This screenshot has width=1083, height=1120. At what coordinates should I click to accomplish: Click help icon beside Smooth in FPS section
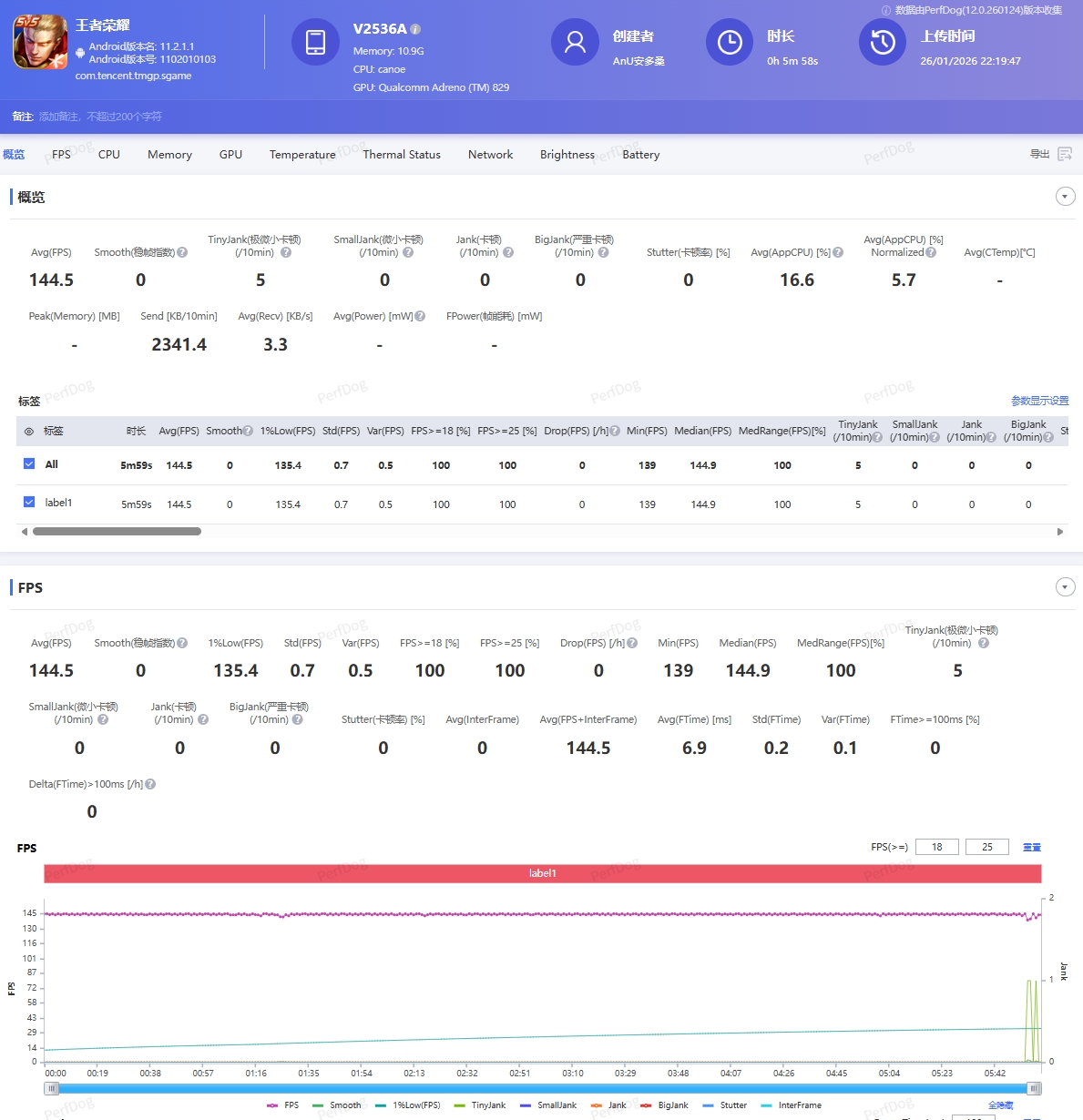(x=182, y=643)
